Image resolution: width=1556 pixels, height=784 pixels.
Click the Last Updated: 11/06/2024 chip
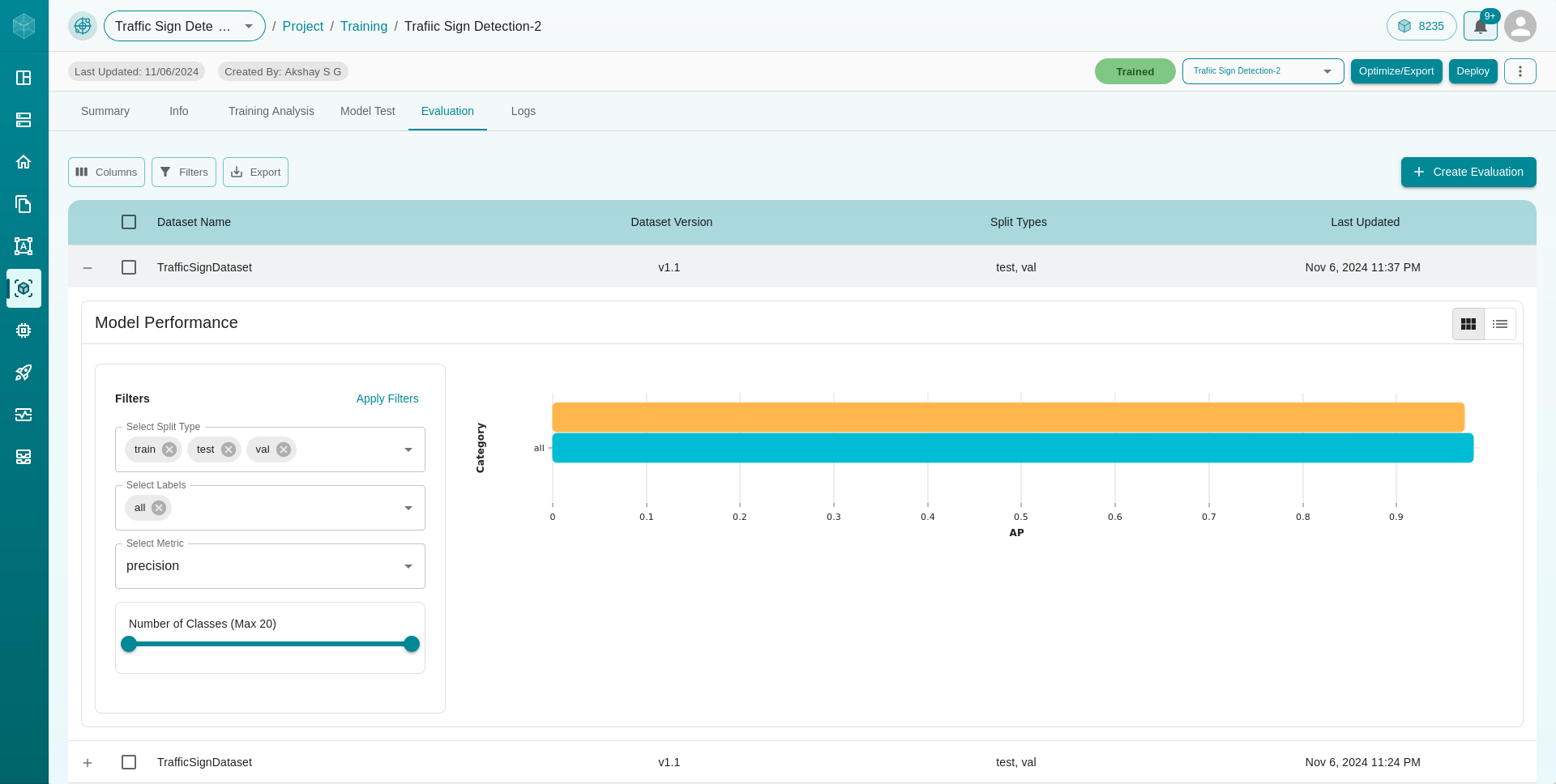pos(136,71)
